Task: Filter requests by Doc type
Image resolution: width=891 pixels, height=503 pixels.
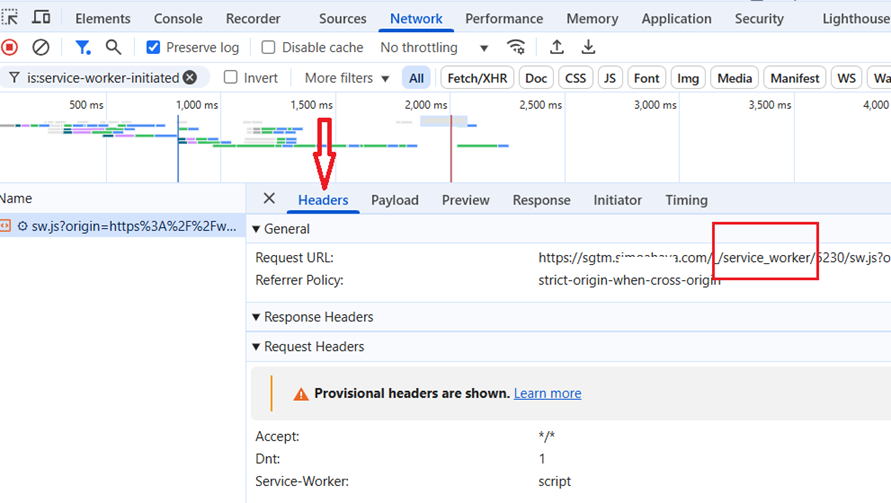Action: (x=536, y=78)
